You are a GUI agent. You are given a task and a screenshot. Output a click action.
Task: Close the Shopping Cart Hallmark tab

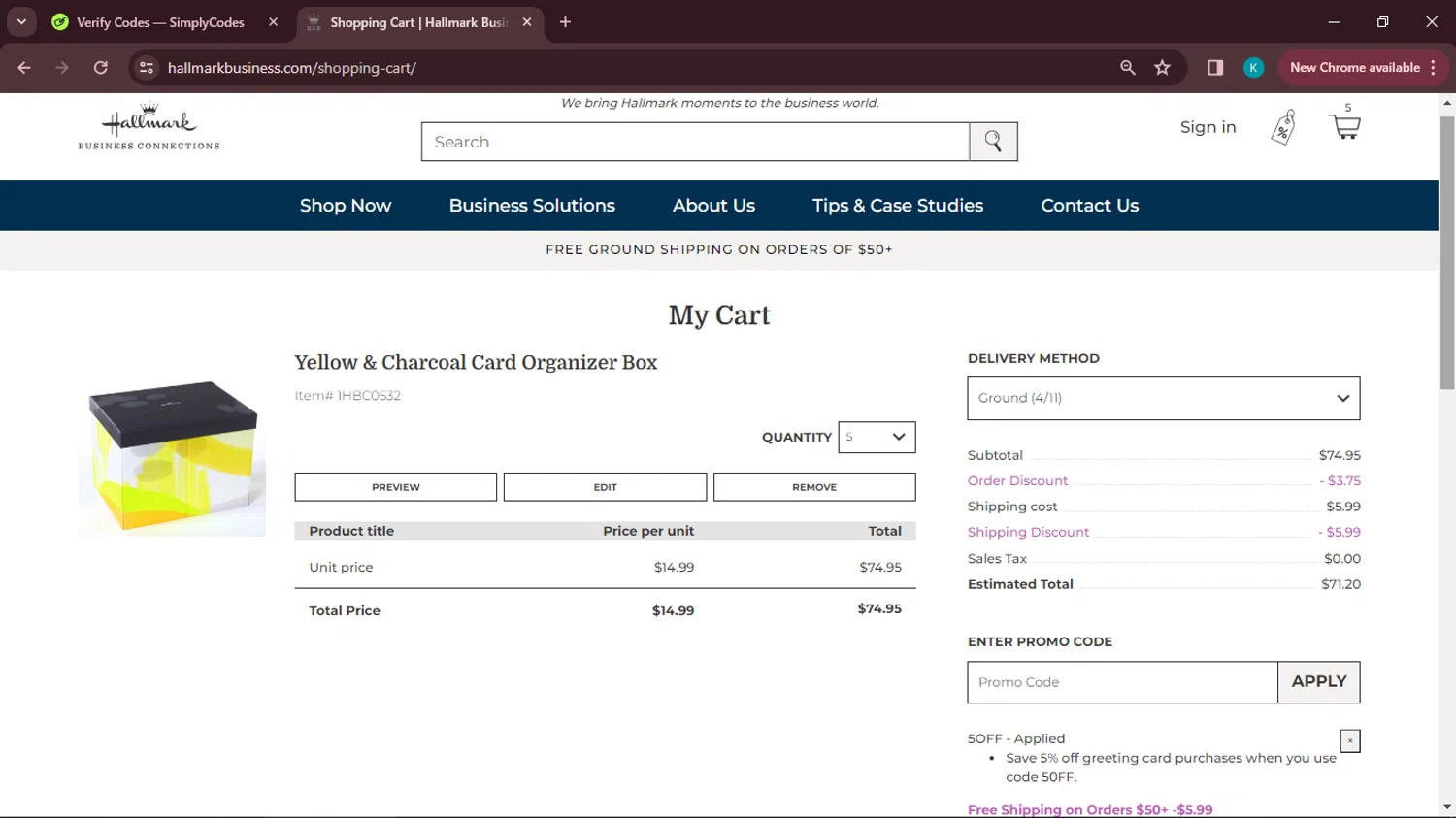pyautogui.click(x=527, y=22)
